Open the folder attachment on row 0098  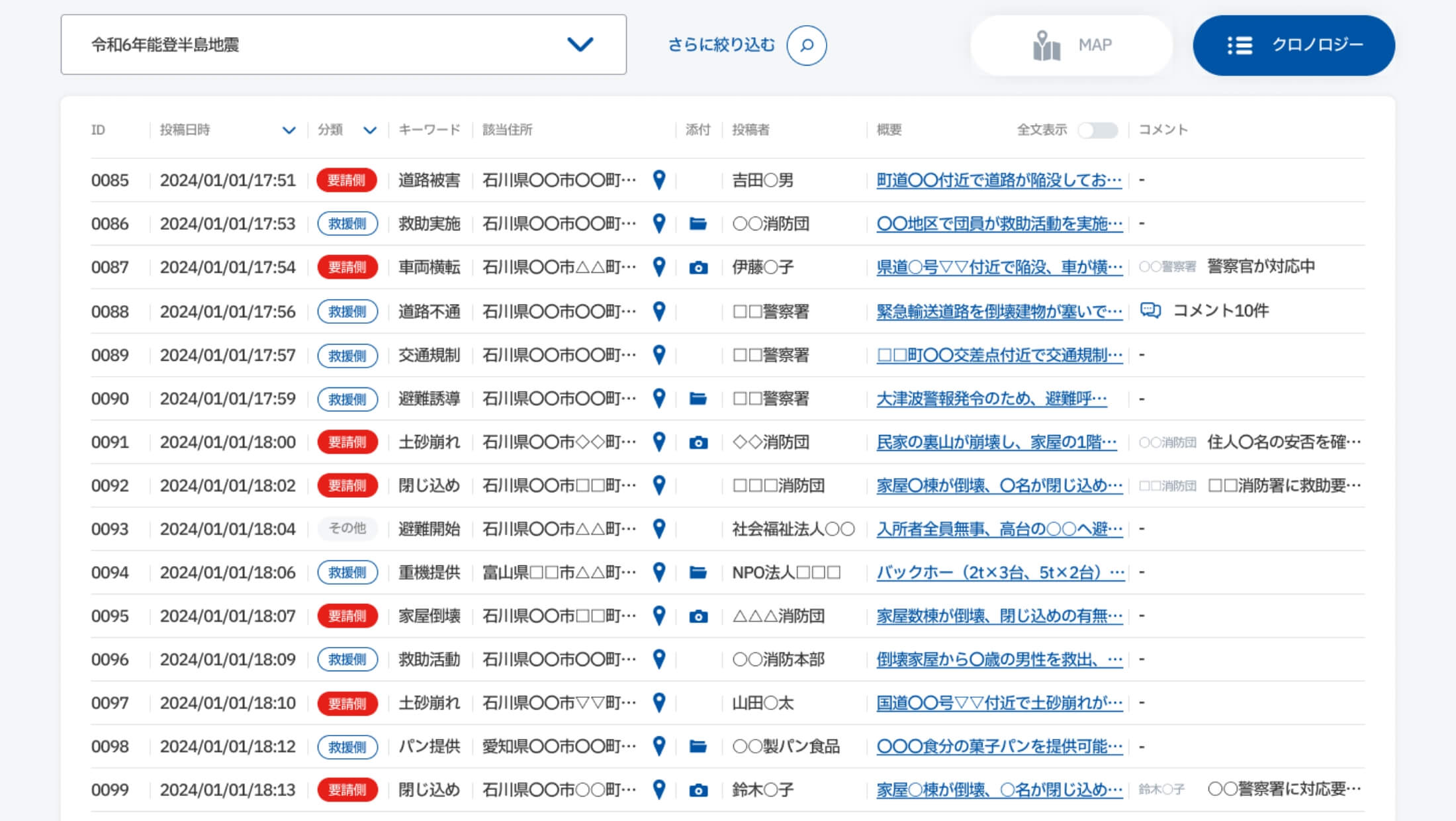698,747
